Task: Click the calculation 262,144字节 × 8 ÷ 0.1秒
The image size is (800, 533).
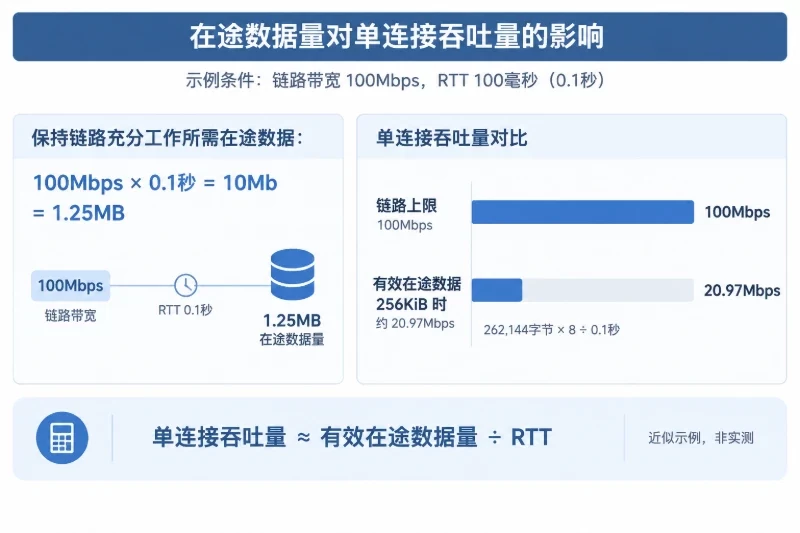Action: (x=552, y=329)
